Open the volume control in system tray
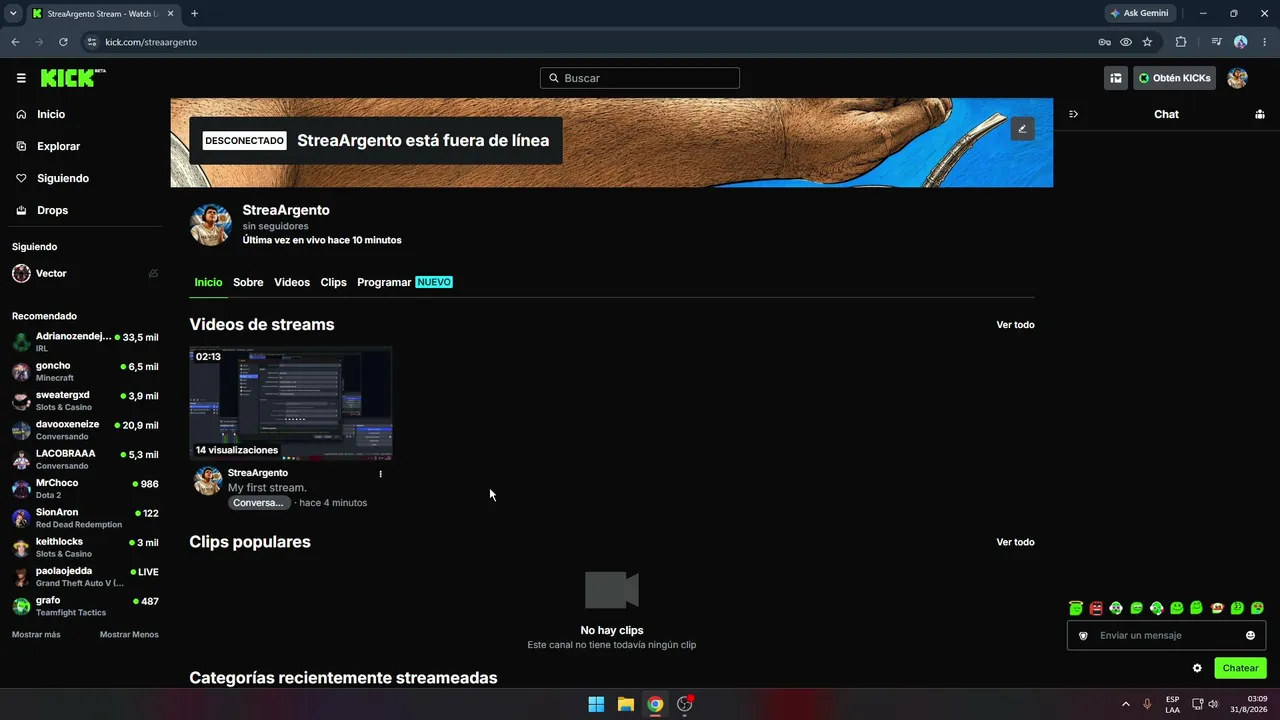 click(x=1213, y=704)
